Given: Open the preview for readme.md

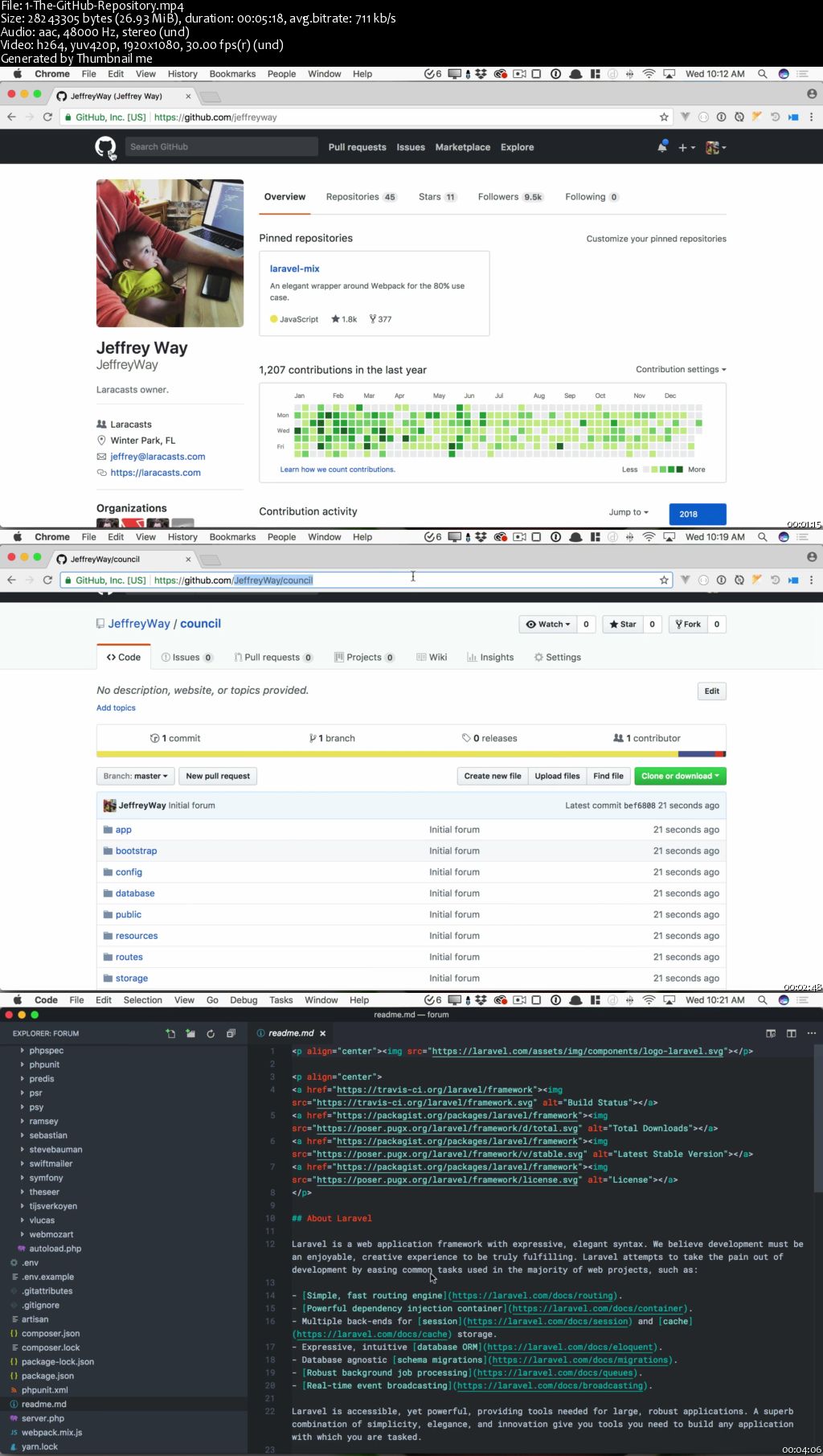Looking at the screenshot, I should pyautogui.click(x=771, y=1034).
